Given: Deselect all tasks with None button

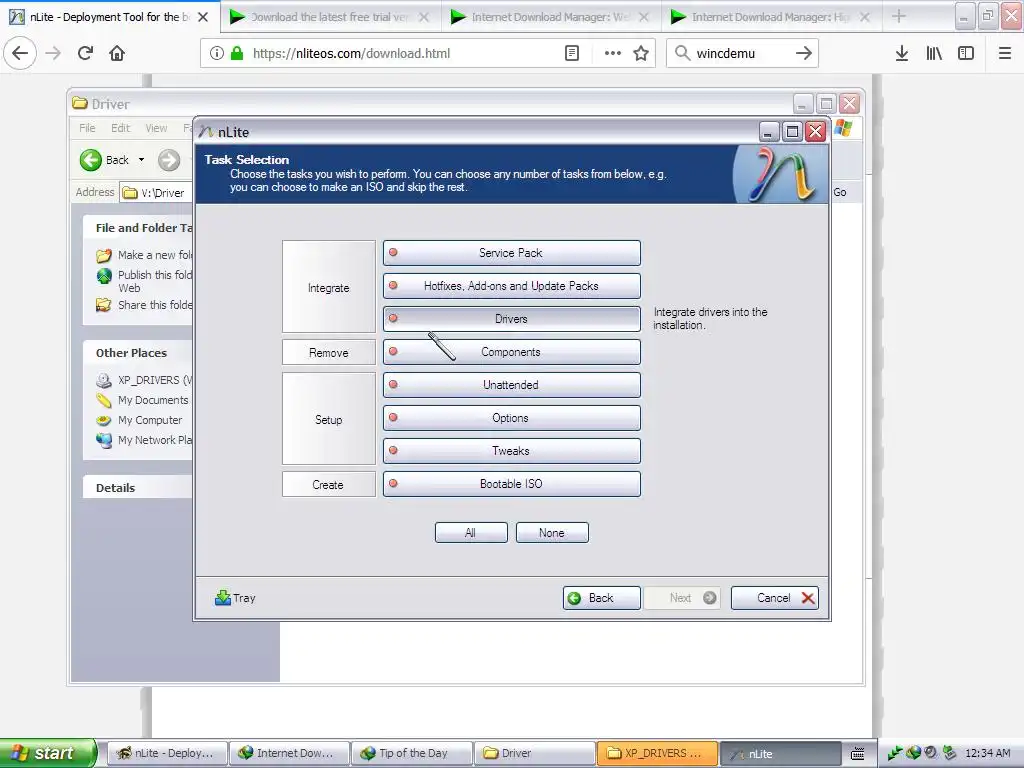Looking at the screenshot, I should click(x=552, y=533).
